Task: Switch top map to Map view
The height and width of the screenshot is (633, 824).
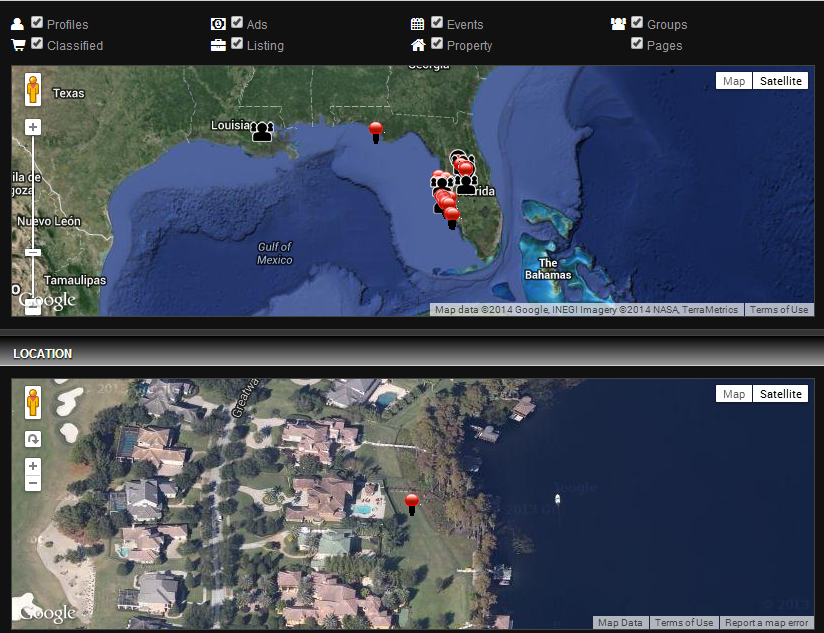Action: (x=734, y=81)
